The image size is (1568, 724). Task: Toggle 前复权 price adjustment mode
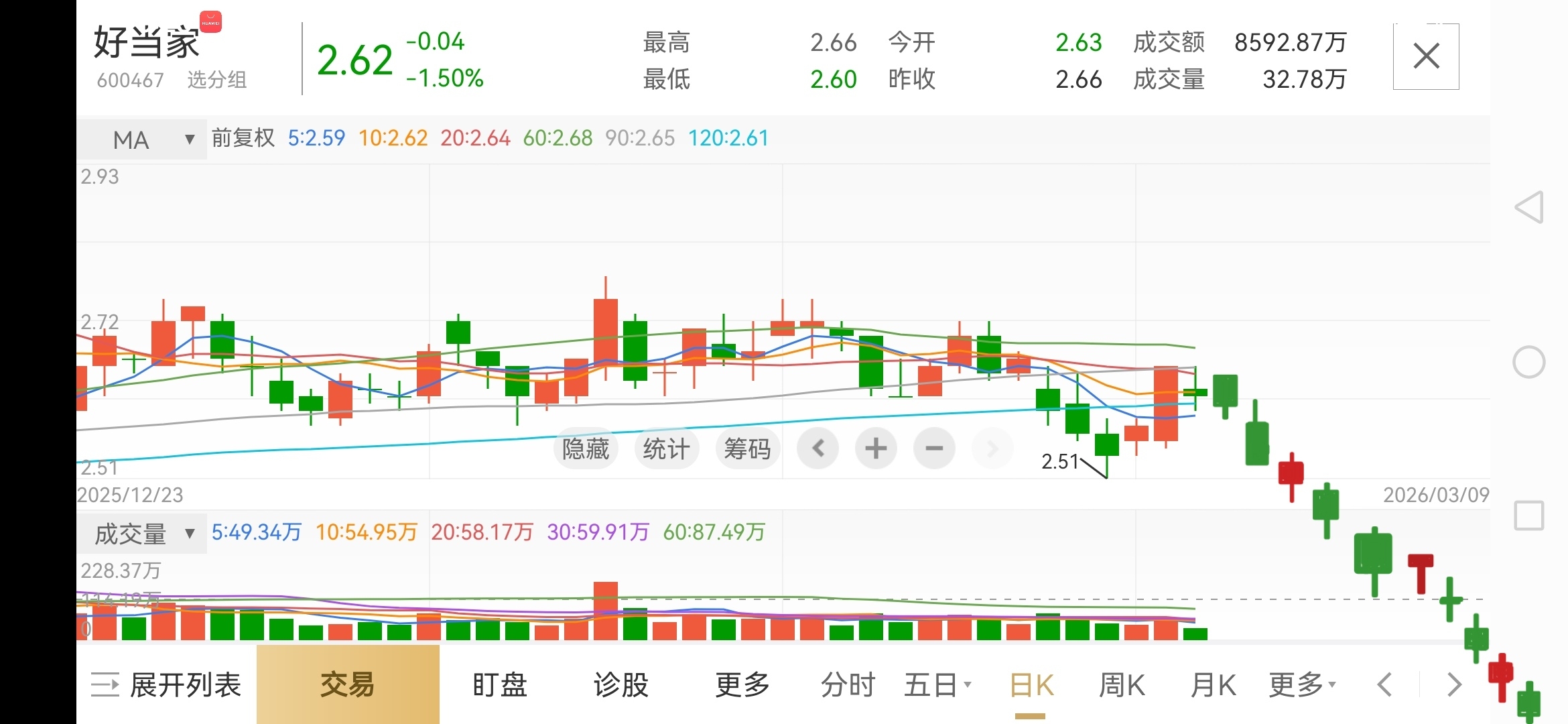pyautogui.click(x=243, y=138)
